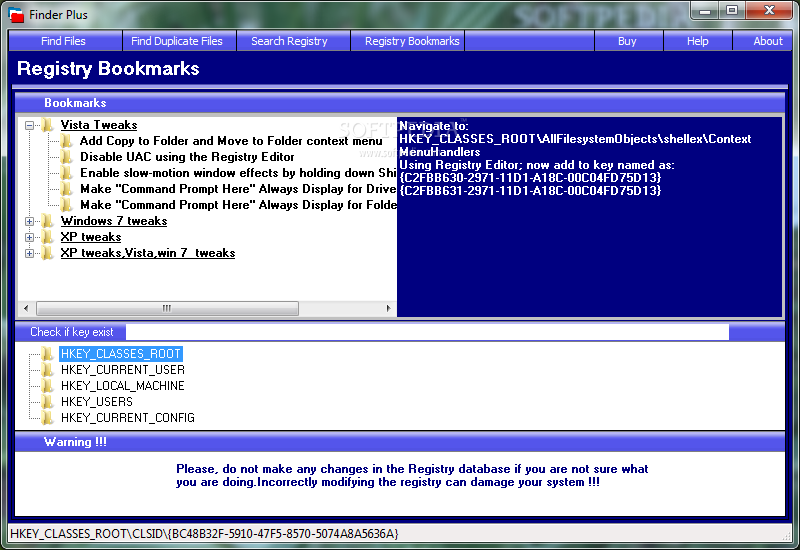The height and width of the screenshot is (550, 800).
Task: Click the Check if key exist button
Action: 71,332
